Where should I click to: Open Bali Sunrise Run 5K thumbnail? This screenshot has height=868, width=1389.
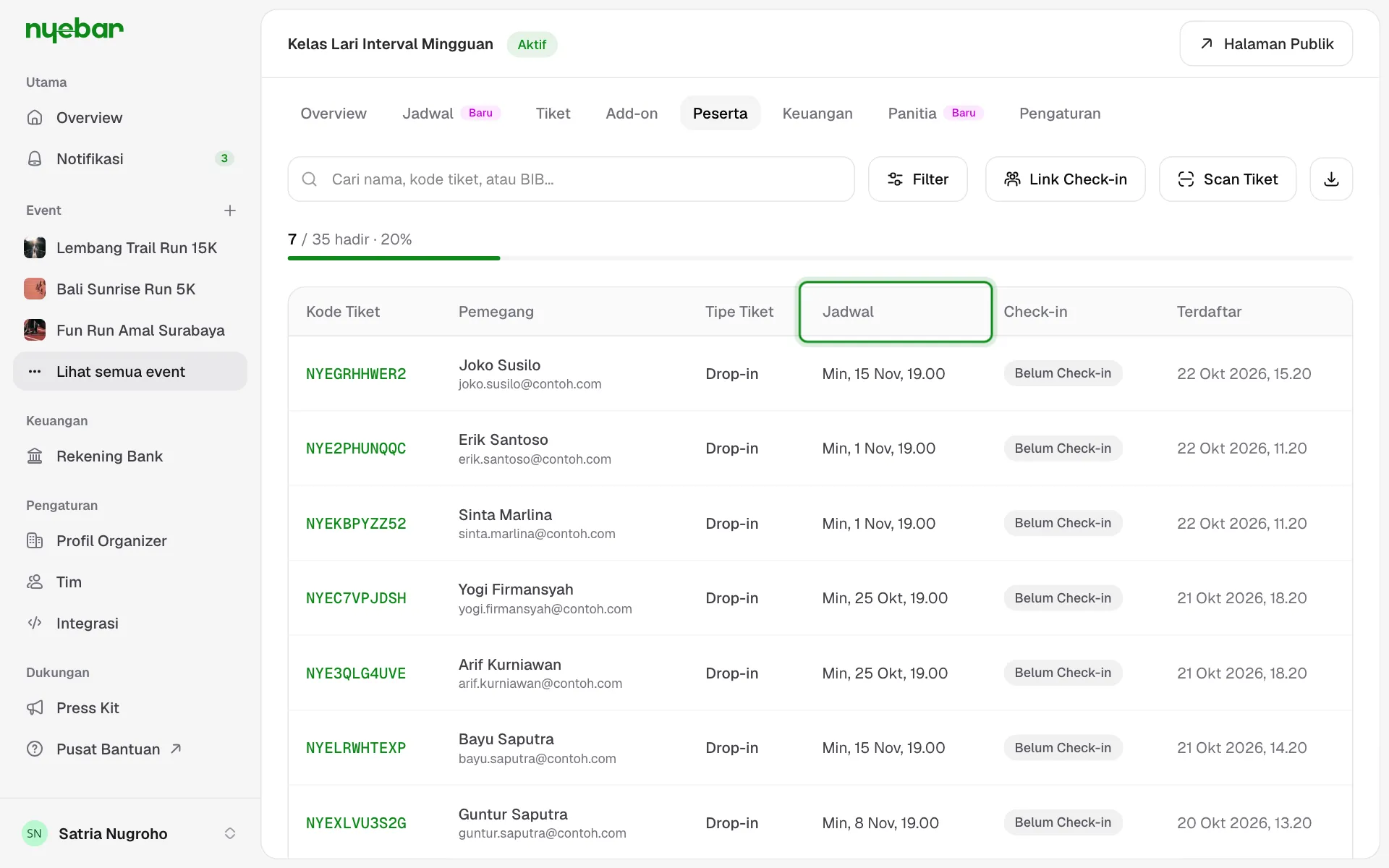point(35,289)
